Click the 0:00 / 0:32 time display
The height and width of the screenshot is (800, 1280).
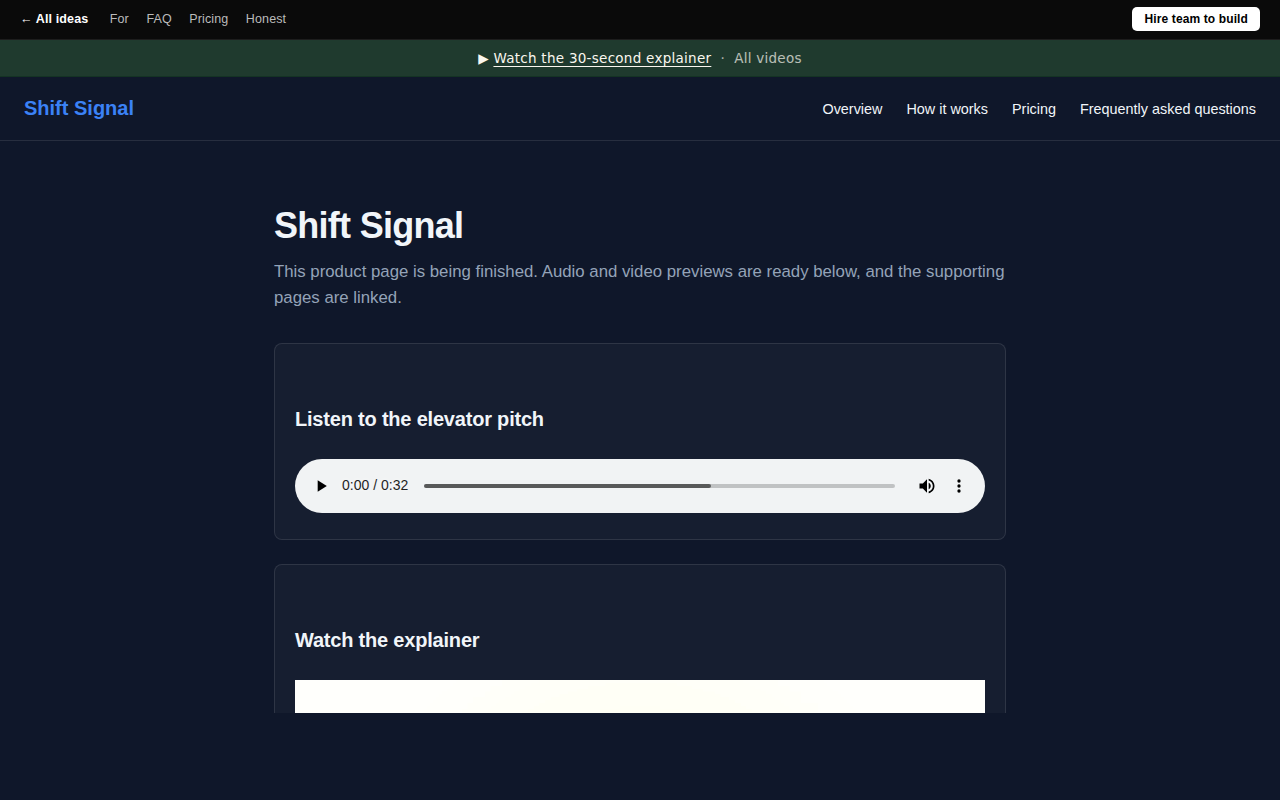point(375,486)
